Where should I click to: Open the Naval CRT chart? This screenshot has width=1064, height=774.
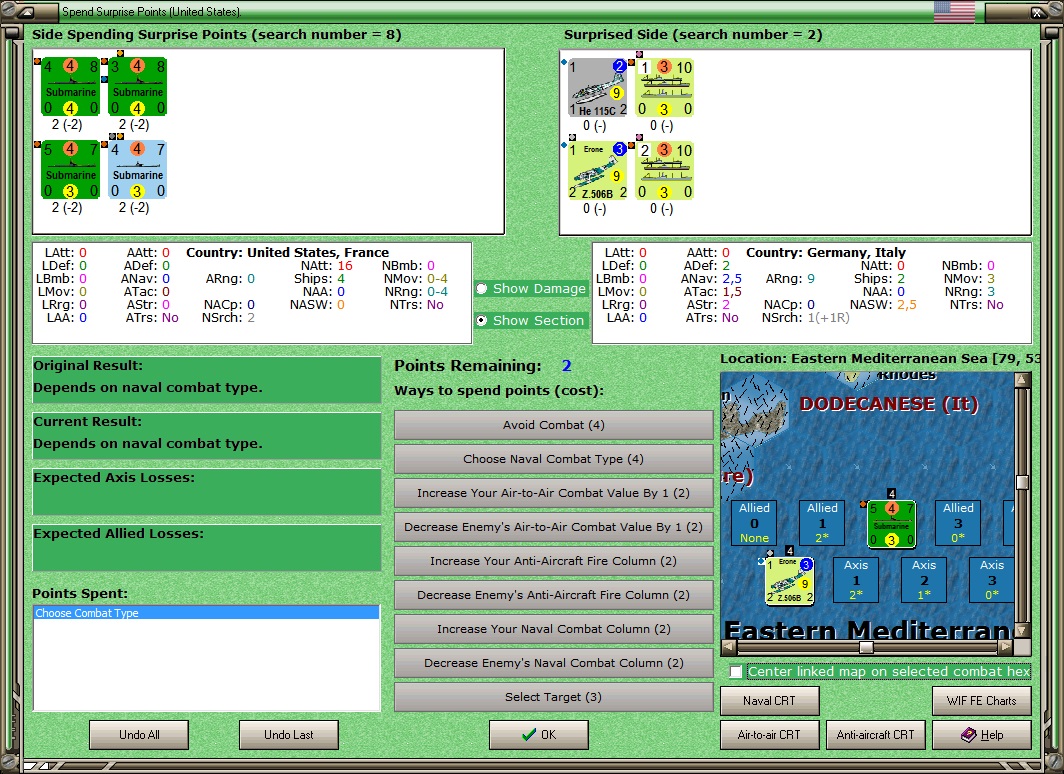(770, 701)
